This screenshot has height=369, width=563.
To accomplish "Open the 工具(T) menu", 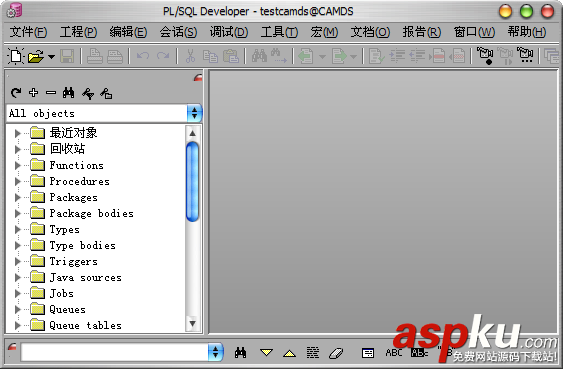I will pyautogui.click(x=279, y=32).
